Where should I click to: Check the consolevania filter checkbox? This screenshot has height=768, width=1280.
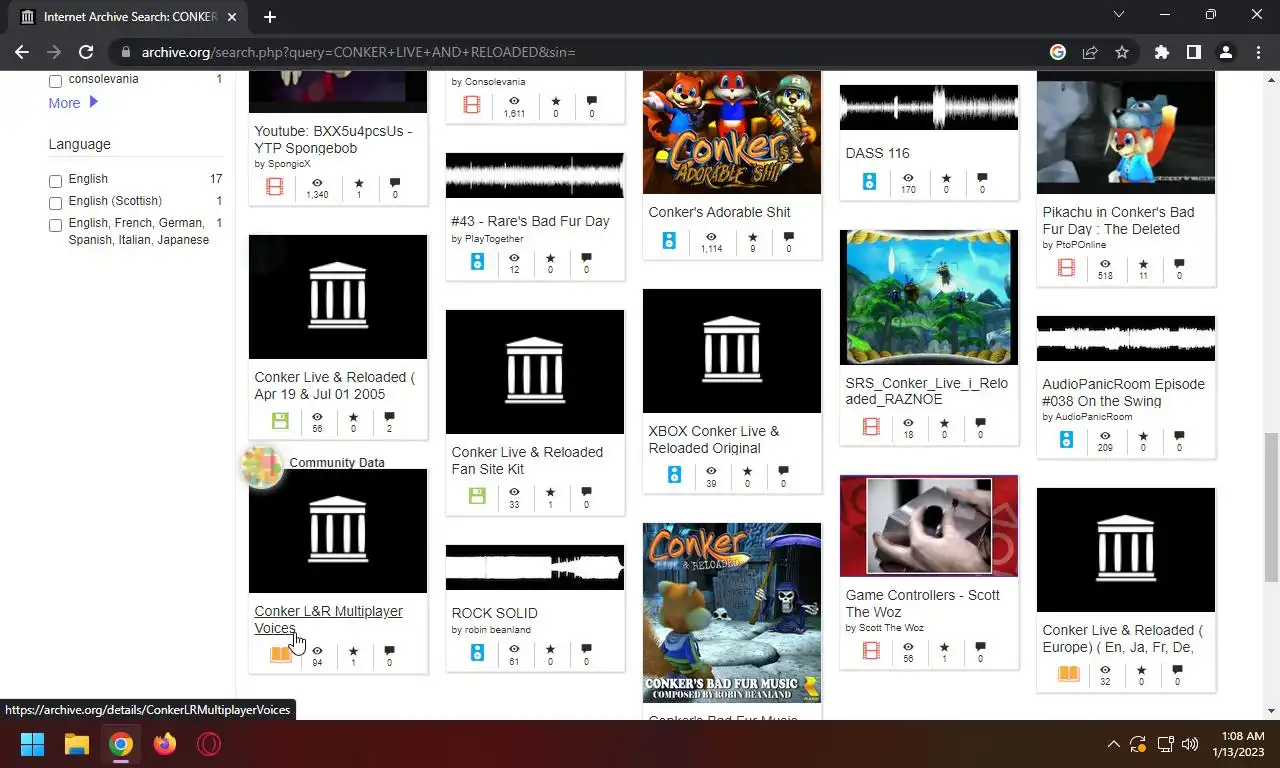pos(55,81)
